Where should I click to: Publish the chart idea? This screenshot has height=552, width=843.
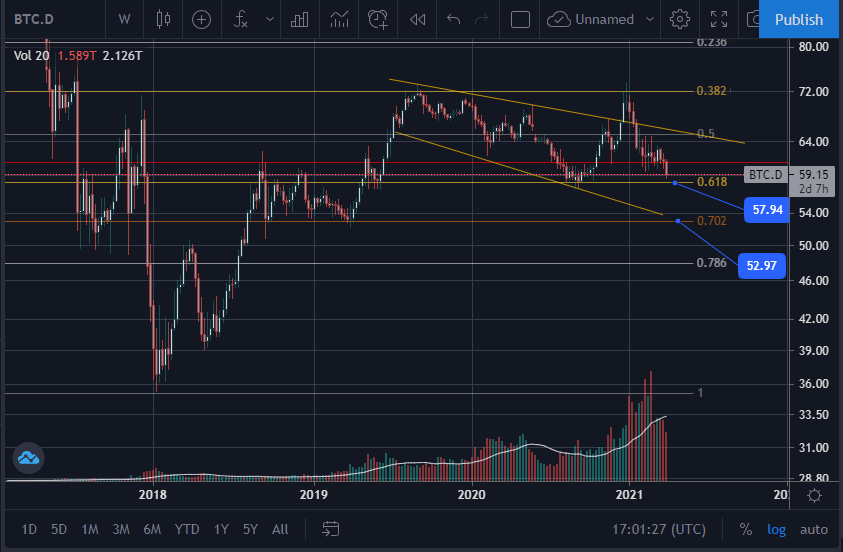click(x=799, y=19)
